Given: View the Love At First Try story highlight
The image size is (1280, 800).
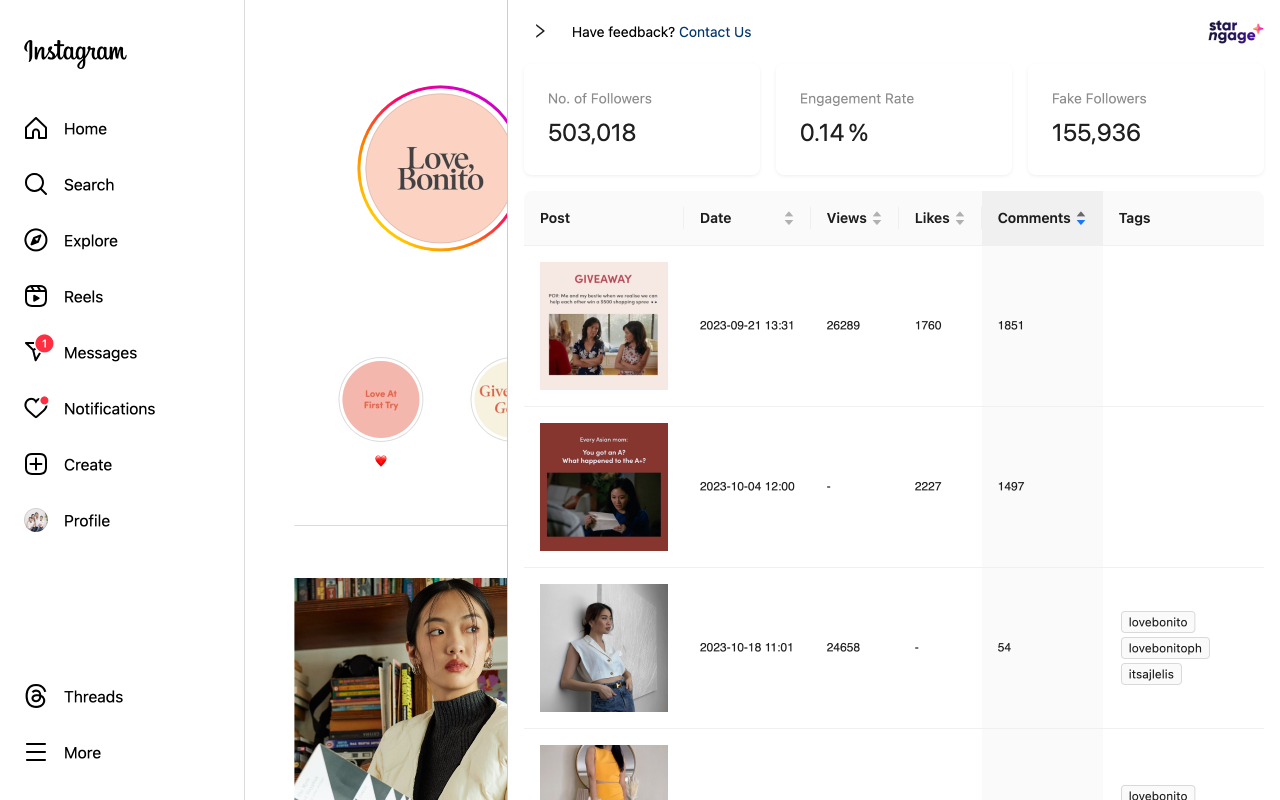Looking at the screenshot, I should tap(381, 399).
